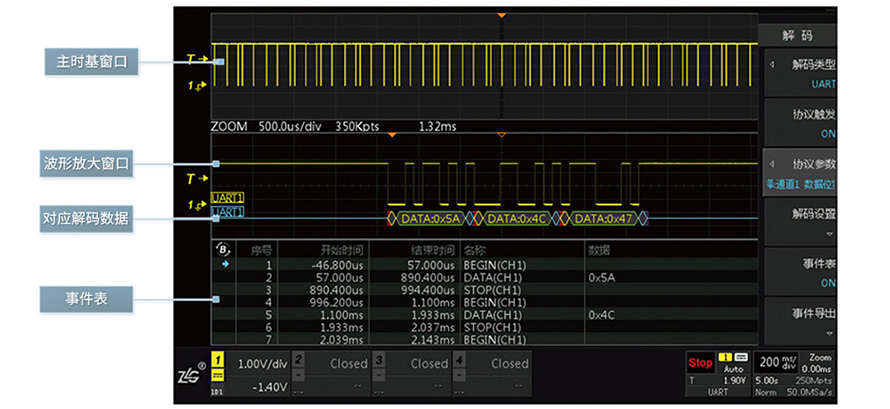Viewport: 890px width, 409px height.
Task: Click the circular B icon in event table header
Action: pyautogui.click(x=222, y=249)
